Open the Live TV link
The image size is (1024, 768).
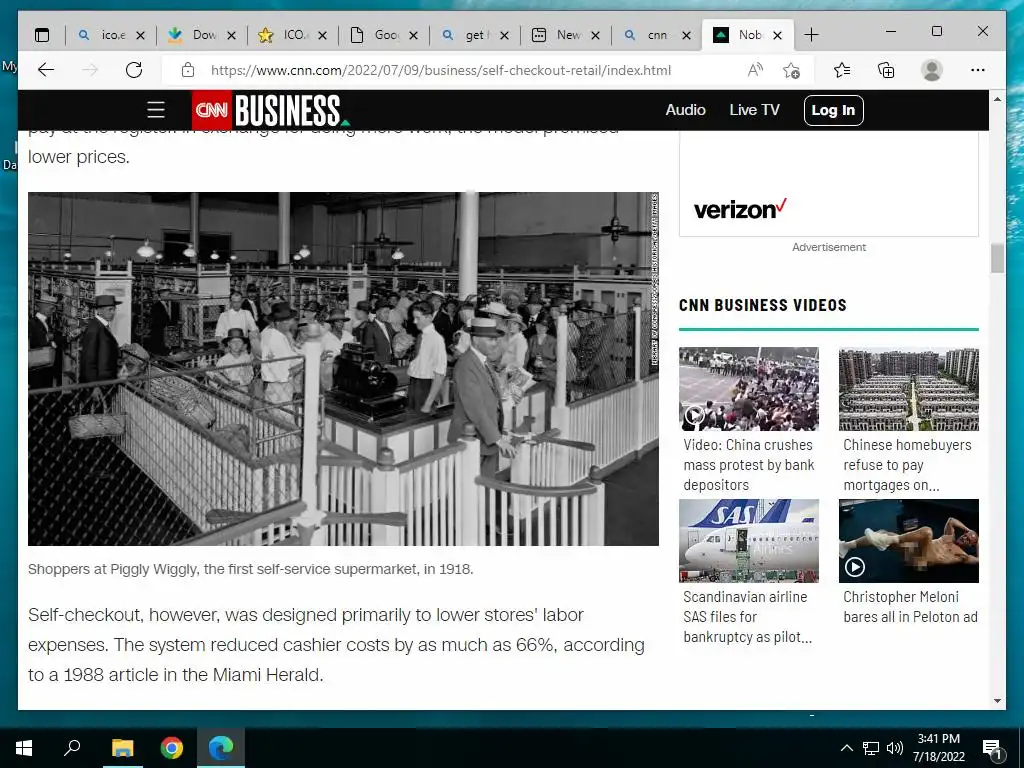pyautogui.click(x=754, y=110)
